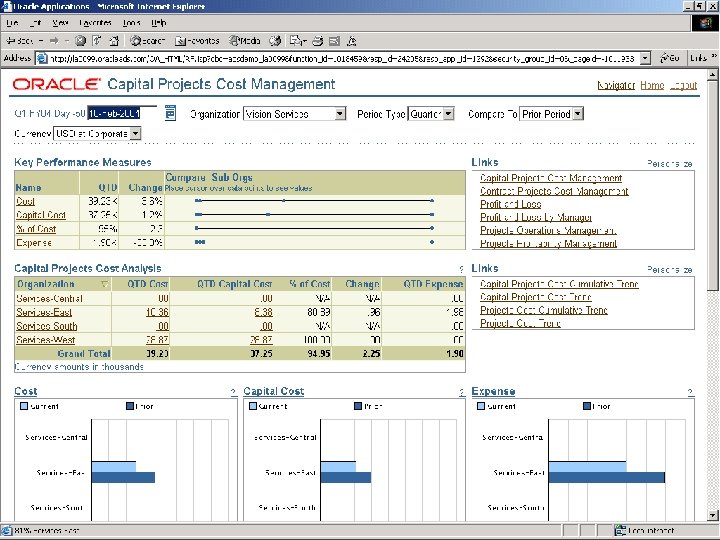The image size is (720, 540).
Task: Click the dark Prior bar in Expense chart
Action: click(x=607, y=478)
